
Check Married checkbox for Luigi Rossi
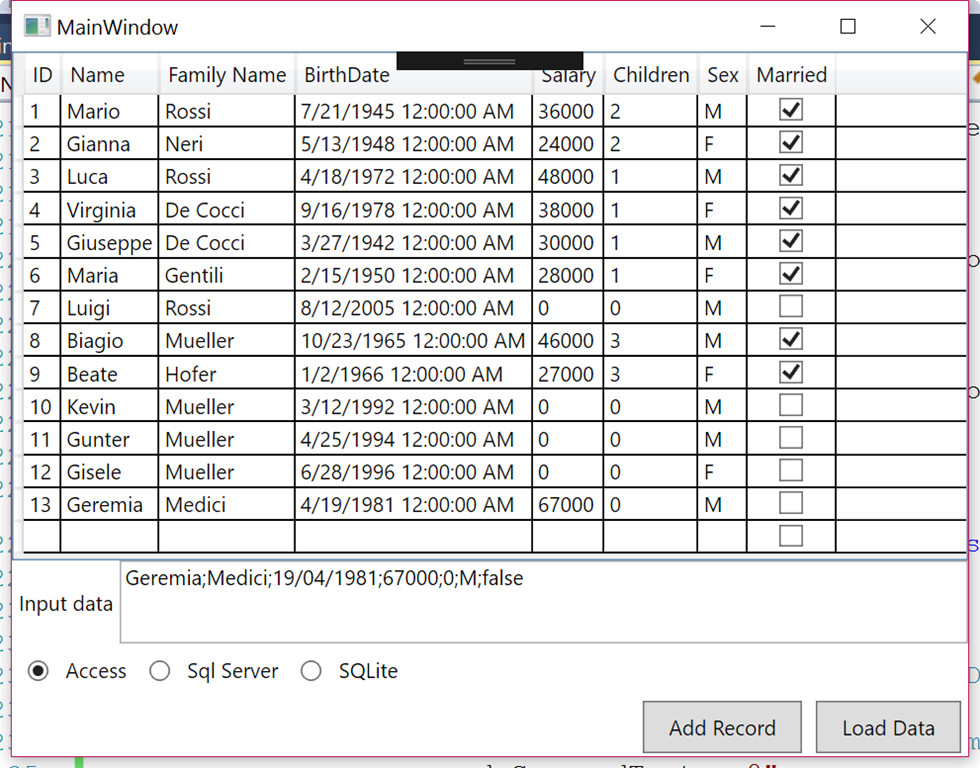[x=791, y=307]
